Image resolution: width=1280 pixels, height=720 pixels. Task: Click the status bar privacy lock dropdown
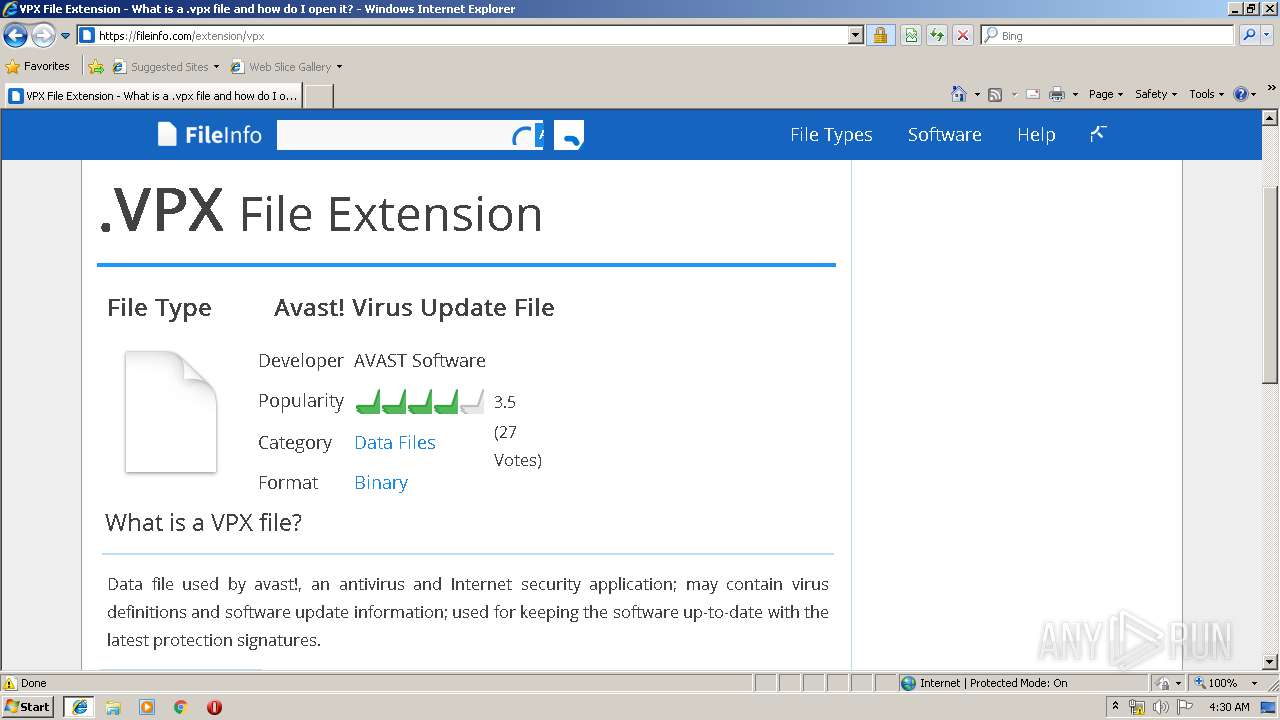point(1169,683)
